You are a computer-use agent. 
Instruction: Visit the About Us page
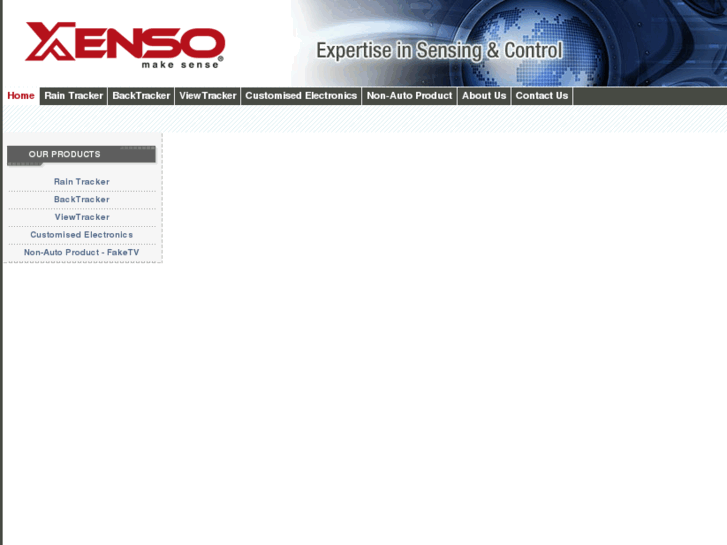(x=484, y=96)
